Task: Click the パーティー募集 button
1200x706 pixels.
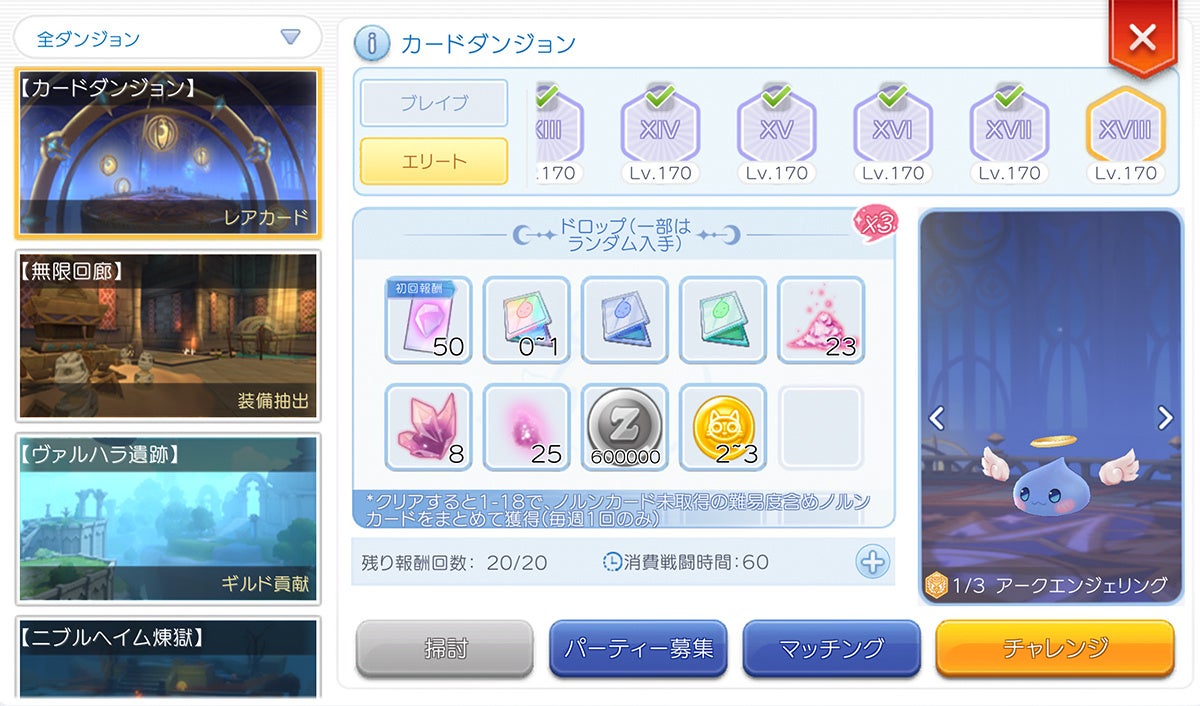Action: coord(638,649)
